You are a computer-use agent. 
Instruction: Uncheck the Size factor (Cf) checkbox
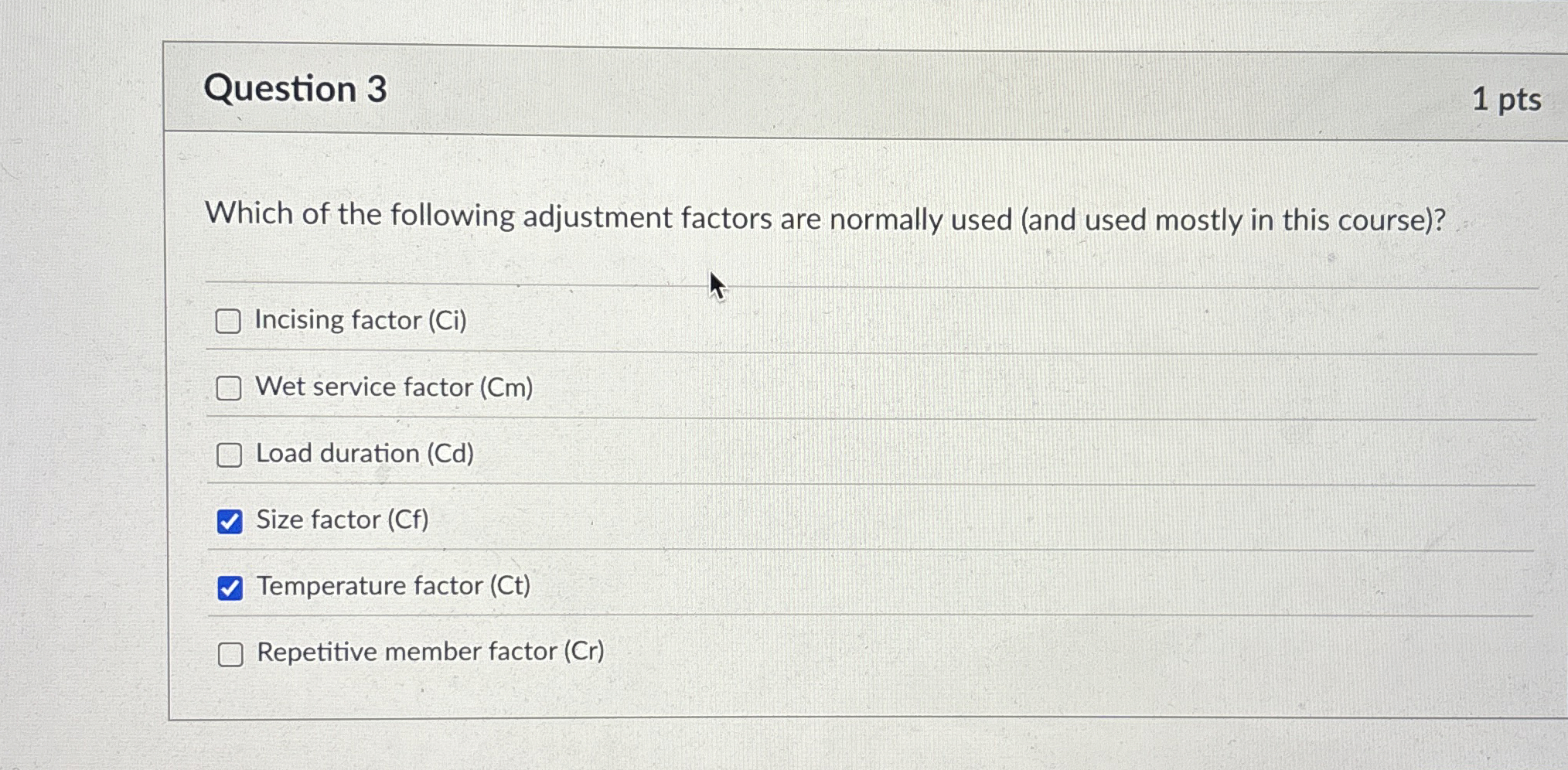tap(229, 521)
